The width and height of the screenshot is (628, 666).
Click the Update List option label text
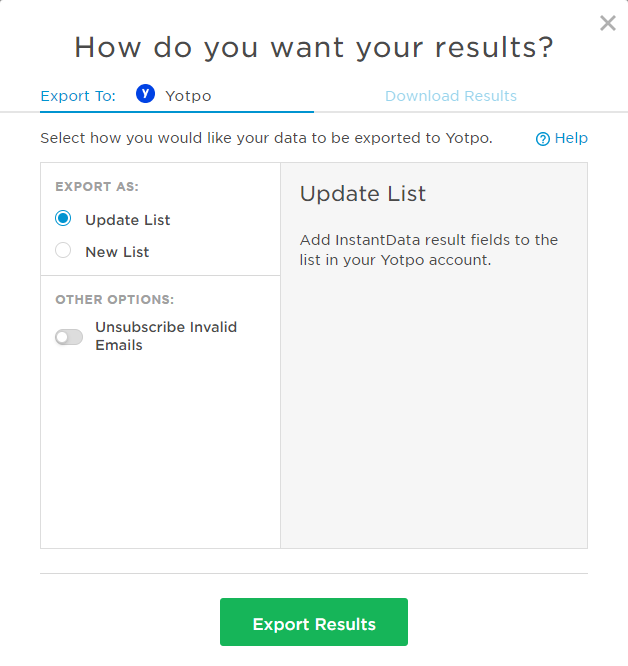coord(128,220)
